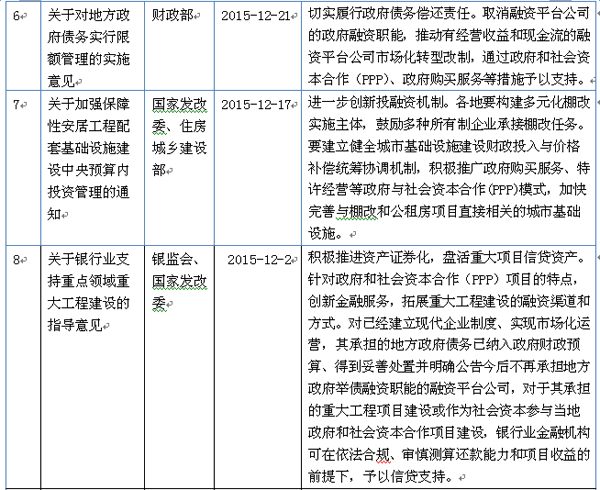This screenshot has height=490, width=600.
Task: Click the line containing 鼓励多种所有制企业承接棚改任务
Action: [447, 124]
